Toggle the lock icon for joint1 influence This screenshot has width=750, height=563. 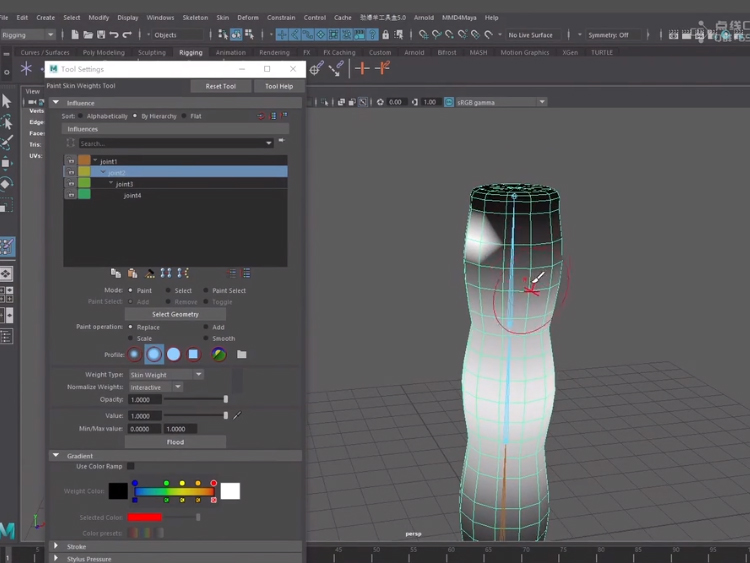coord(71,161)
